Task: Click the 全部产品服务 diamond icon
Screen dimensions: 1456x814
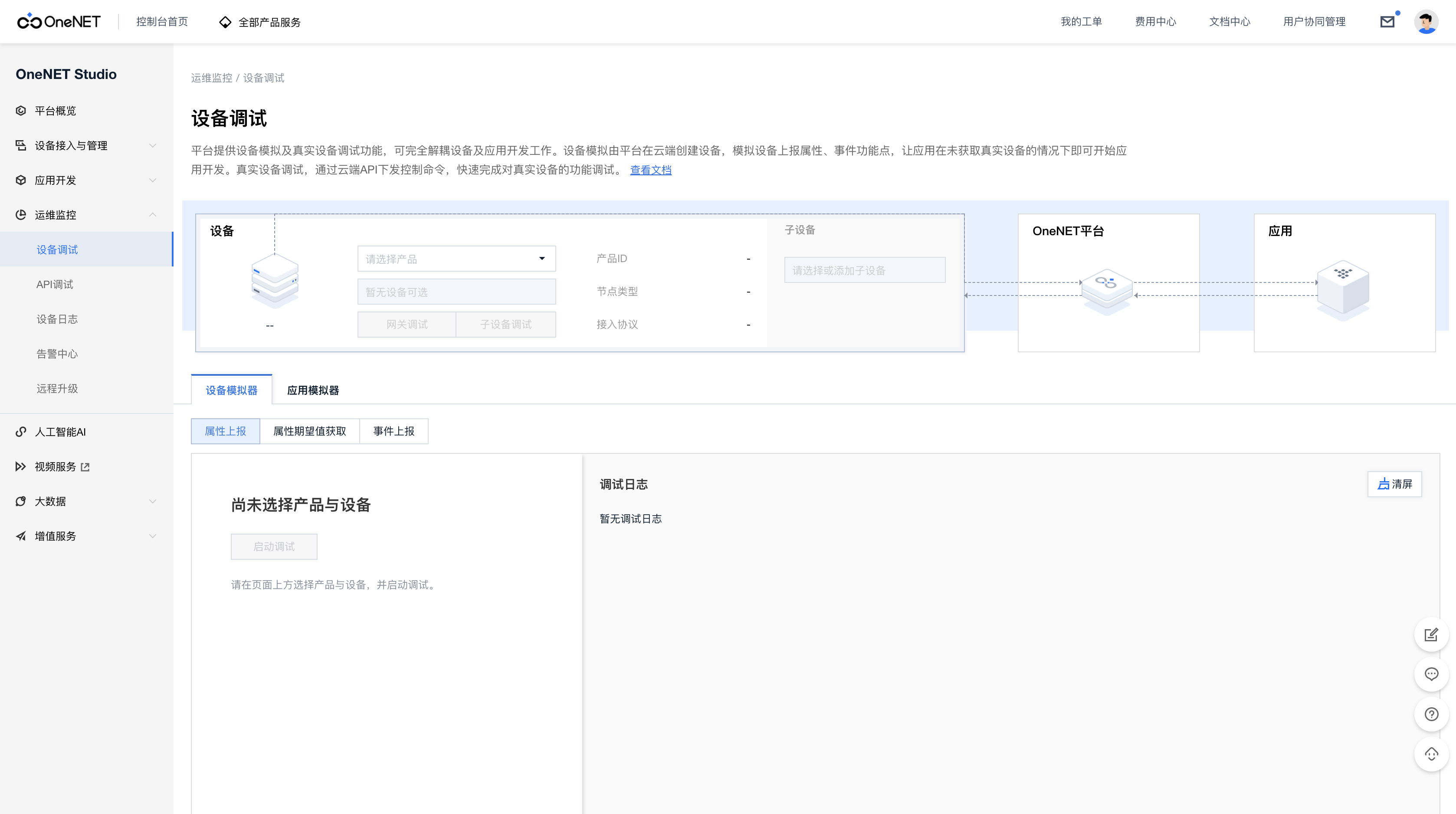Action: pos(225,22)
